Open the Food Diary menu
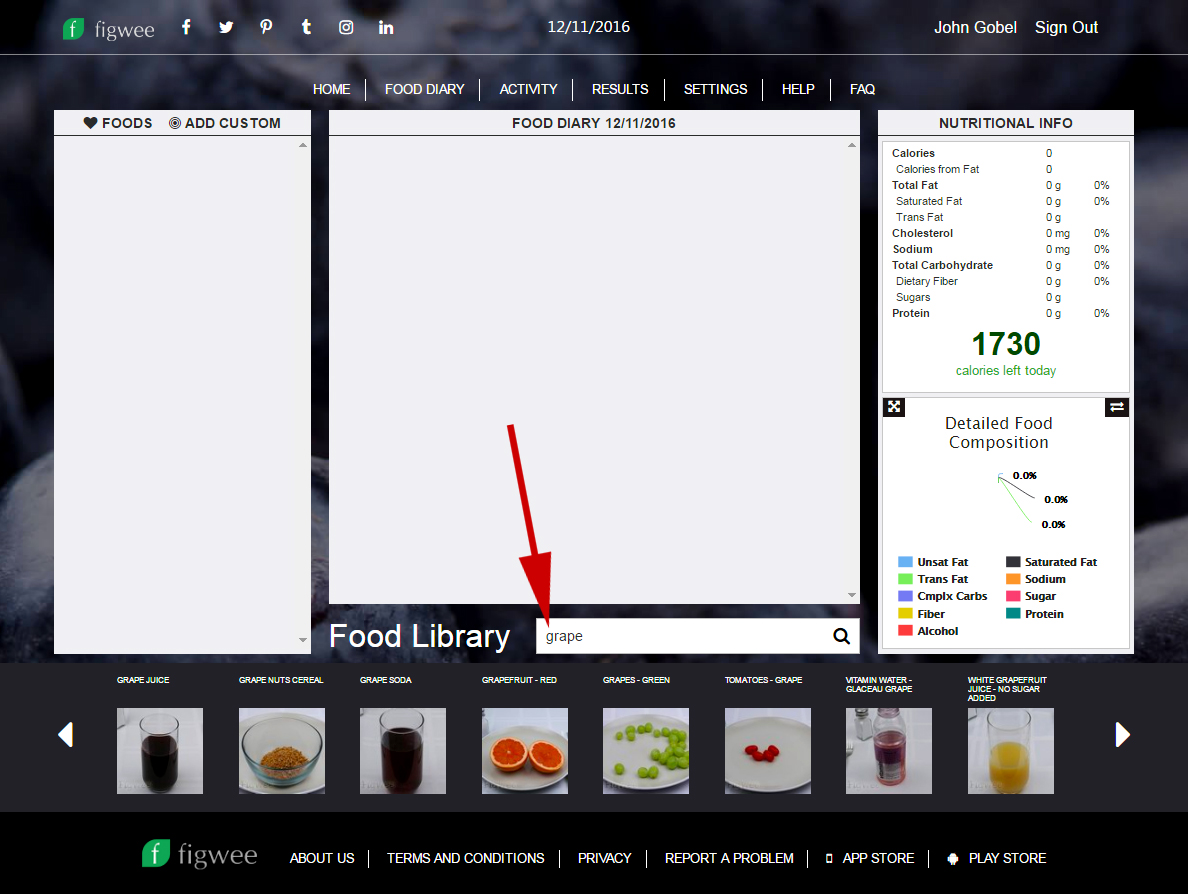The image size is (1188, 894). click(424, 89)
